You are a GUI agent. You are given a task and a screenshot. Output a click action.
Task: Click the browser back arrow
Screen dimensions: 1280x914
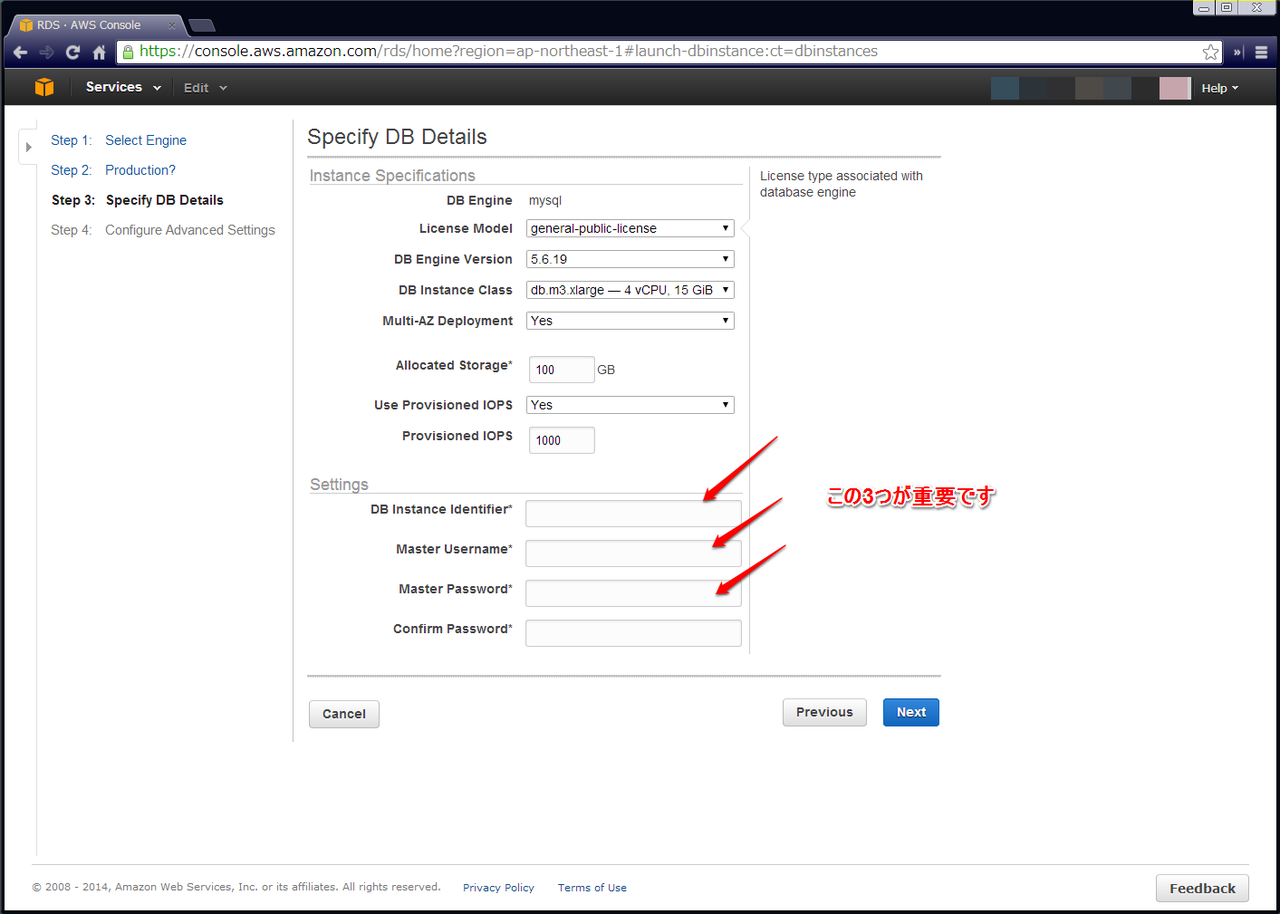point(20,52)
